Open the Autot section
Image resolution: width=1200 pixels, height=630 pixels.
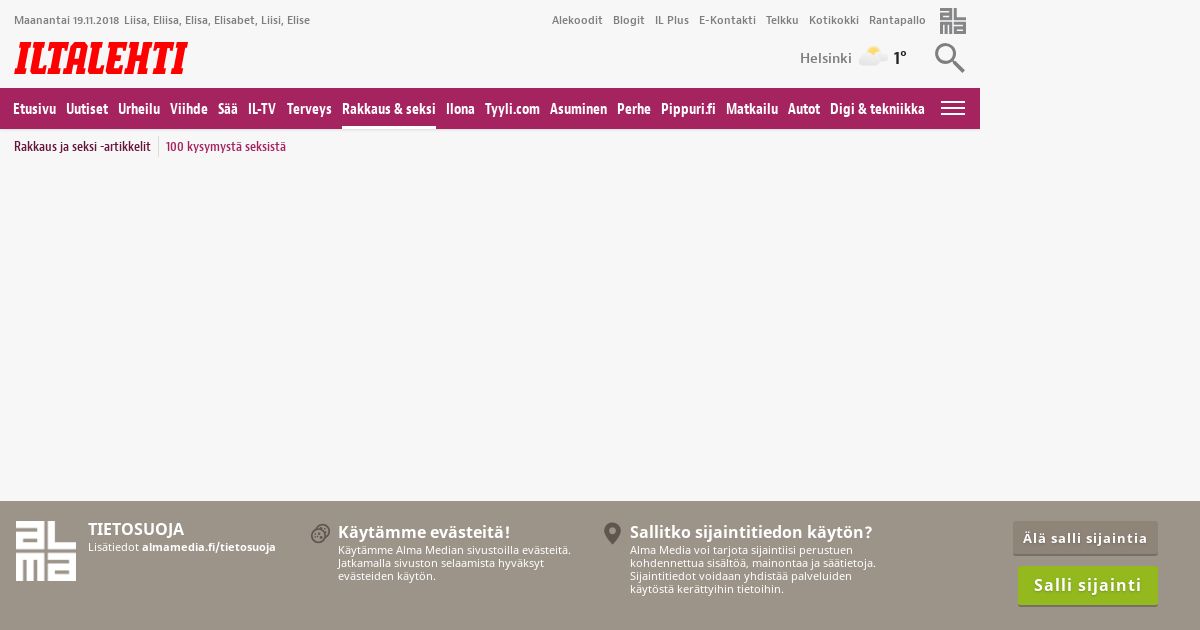coord(804,109)
